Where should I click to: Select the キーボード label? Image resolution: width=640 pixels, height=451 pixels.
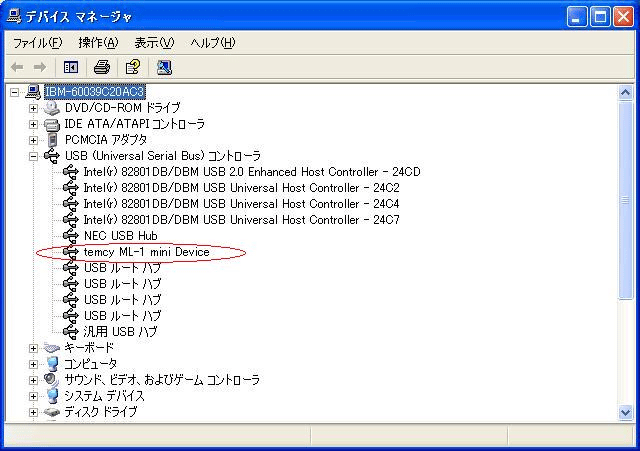(x=89, y=348)
